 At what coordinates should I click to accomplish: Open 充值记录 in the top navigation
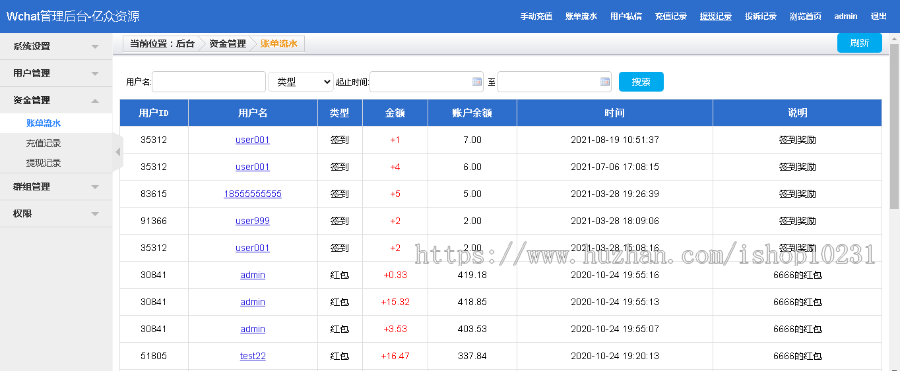point(671,17)
